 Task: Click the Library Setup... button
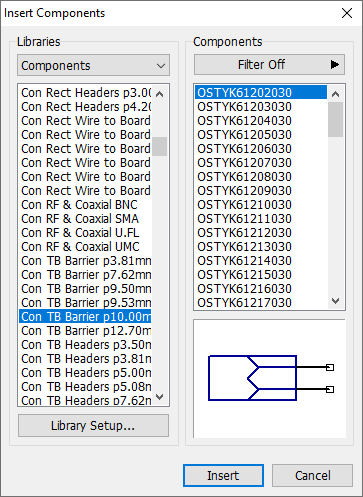(93, 426)
